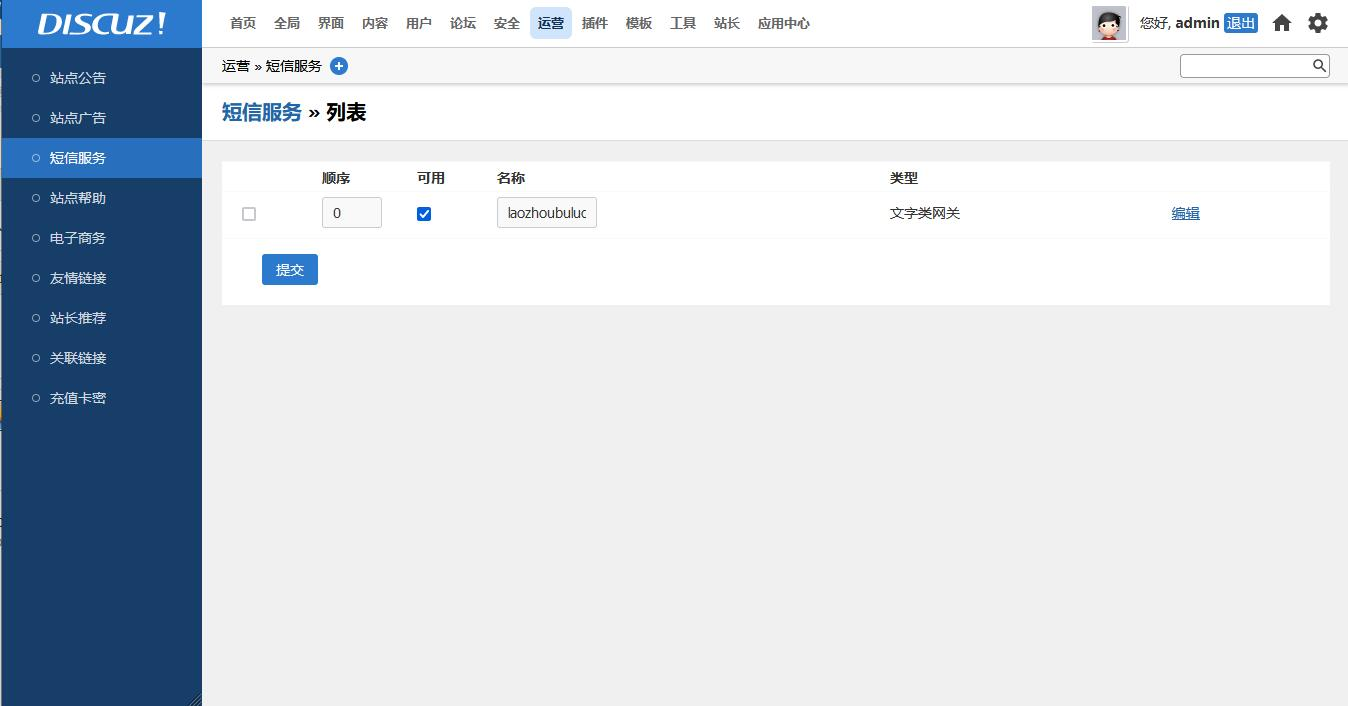This screenshot has width=1348, height=706.
Task: Open 电子商务 from the sidebar
Action: coord(77,238)
